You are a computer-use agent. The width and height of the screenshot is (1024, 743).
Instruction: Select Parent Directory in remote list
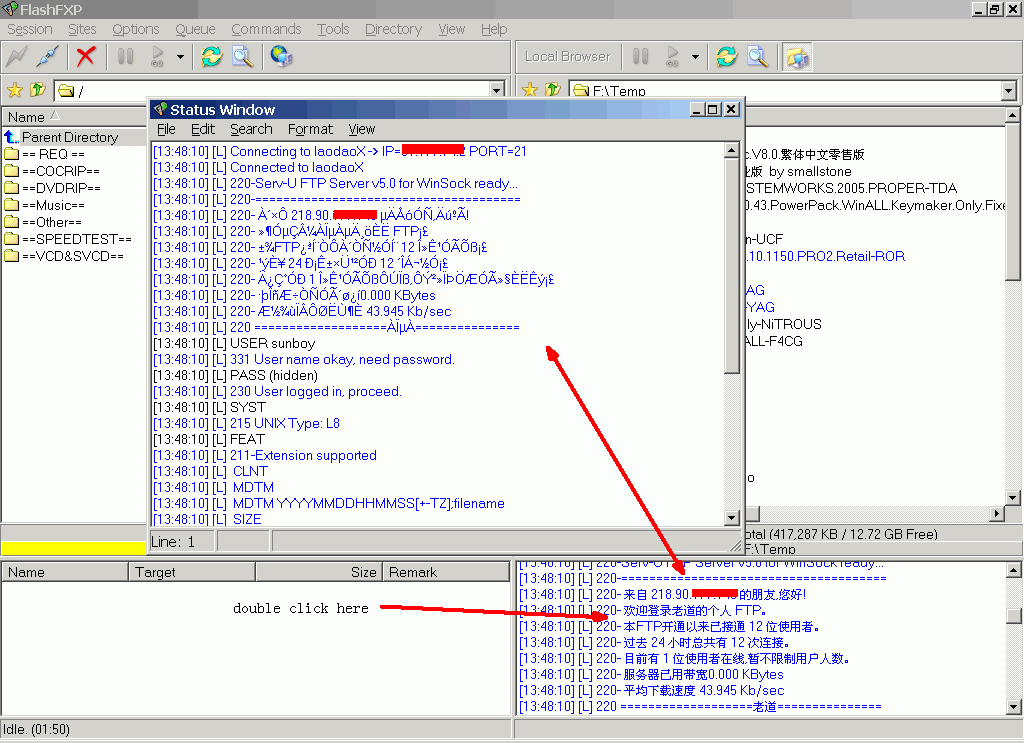[x=69, y=137]
